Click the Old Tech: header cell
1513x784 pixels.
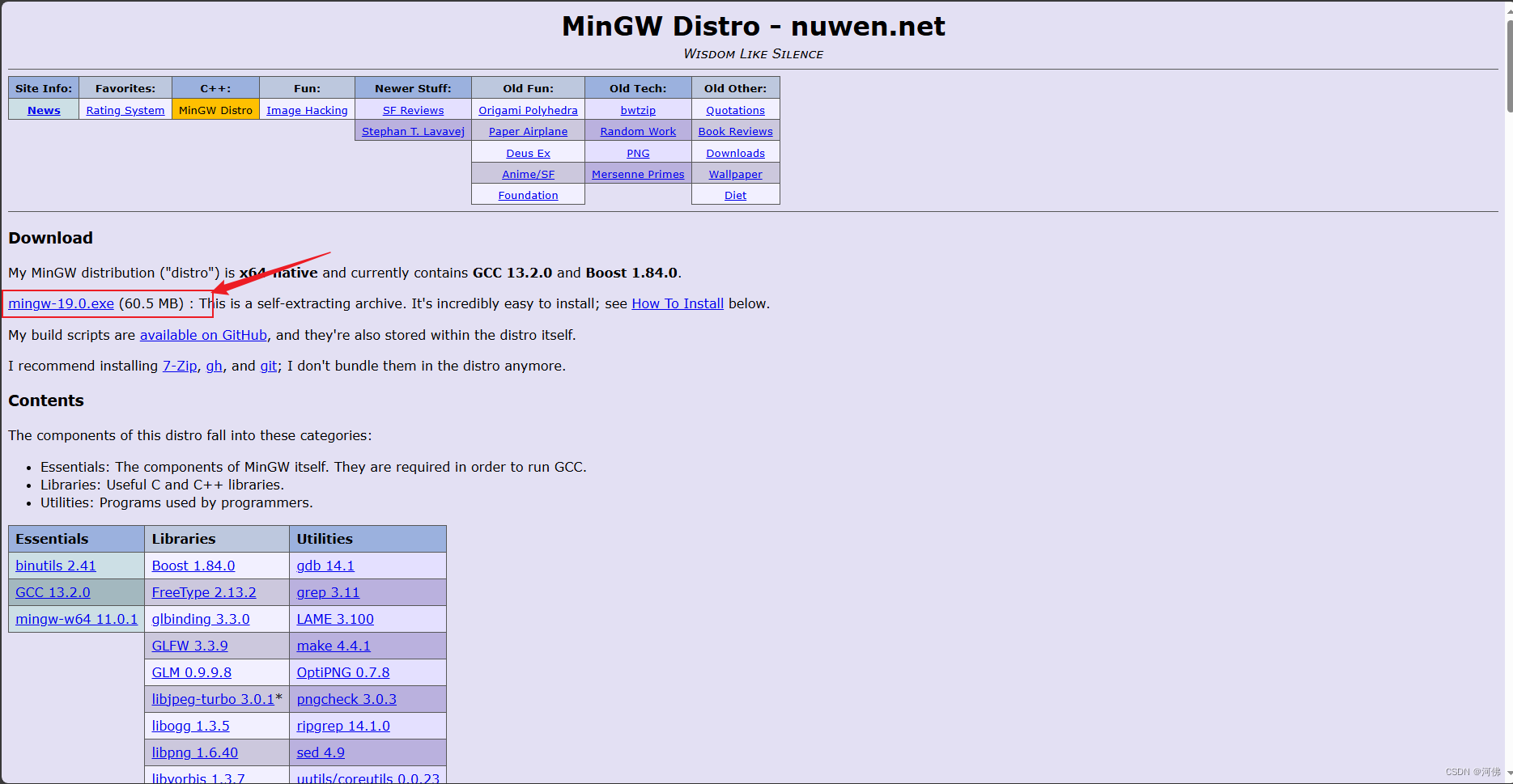[x=638, y=88]
